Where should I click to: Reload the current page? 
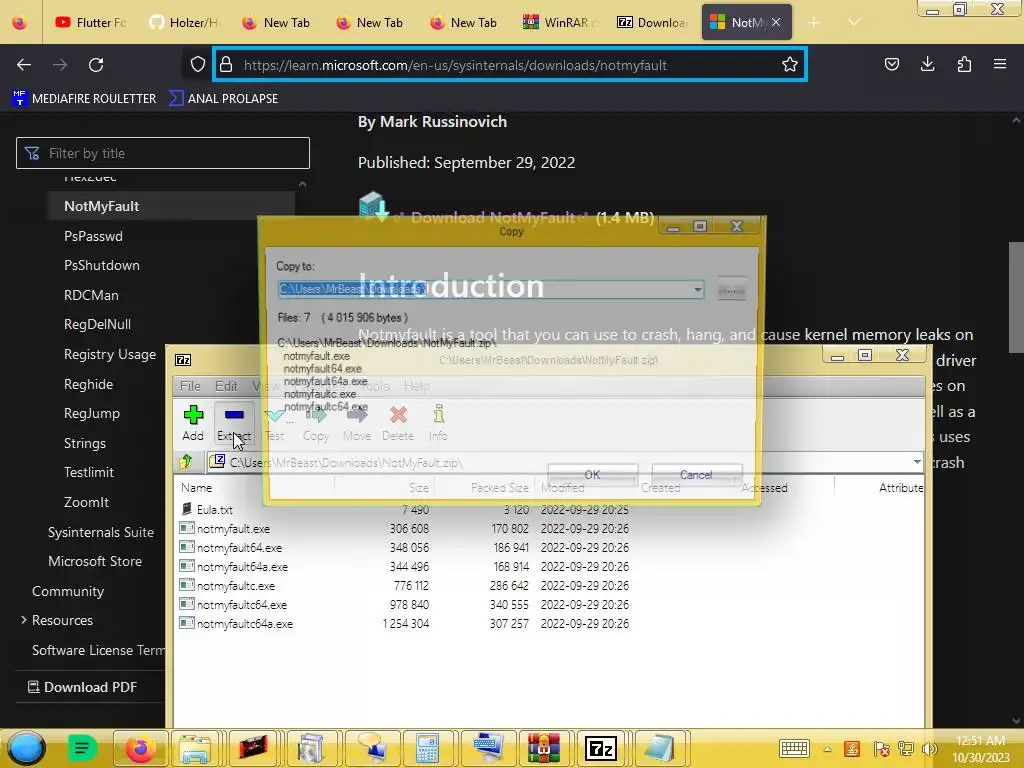96,65
